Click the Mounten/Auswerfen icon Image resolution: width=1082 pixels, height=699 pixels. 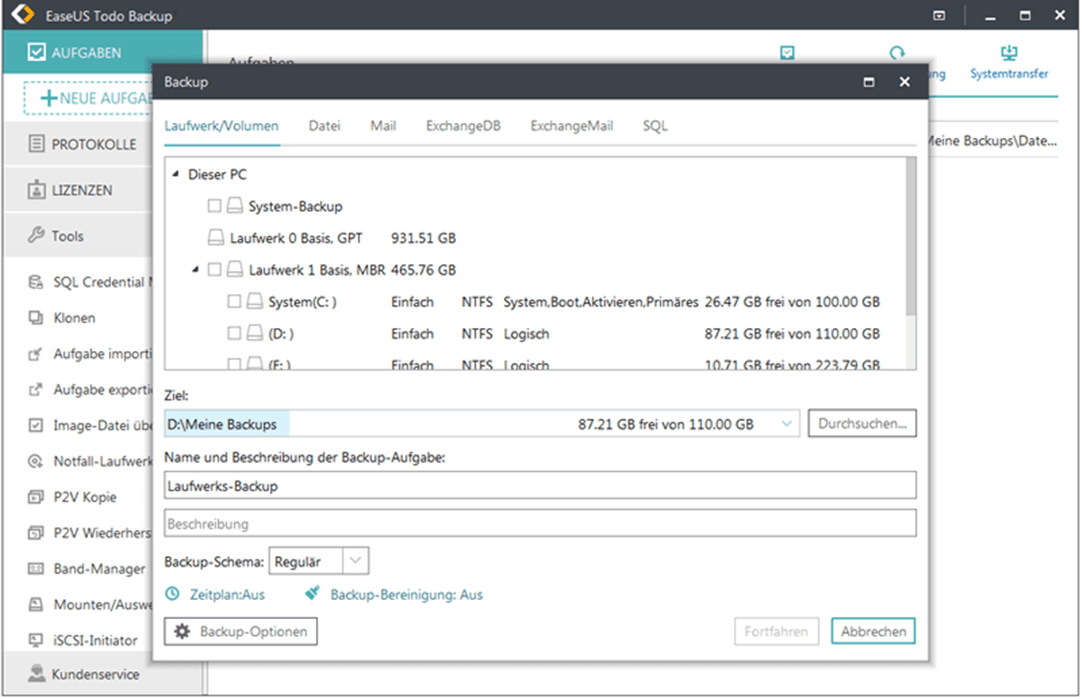(x=35, y=604)
